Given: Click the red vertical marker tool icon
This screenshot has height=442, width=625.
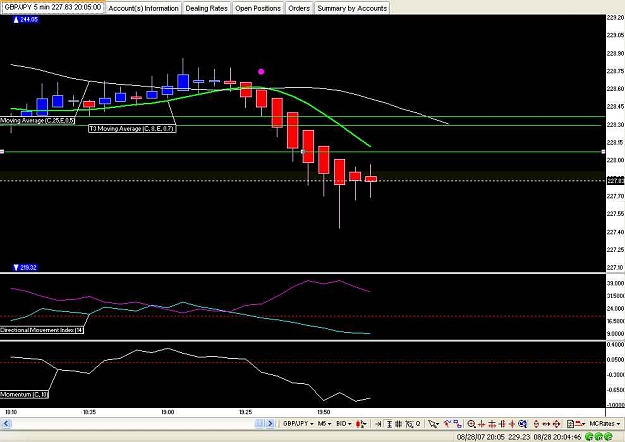Looking at the screenshot, I should 512,424.
